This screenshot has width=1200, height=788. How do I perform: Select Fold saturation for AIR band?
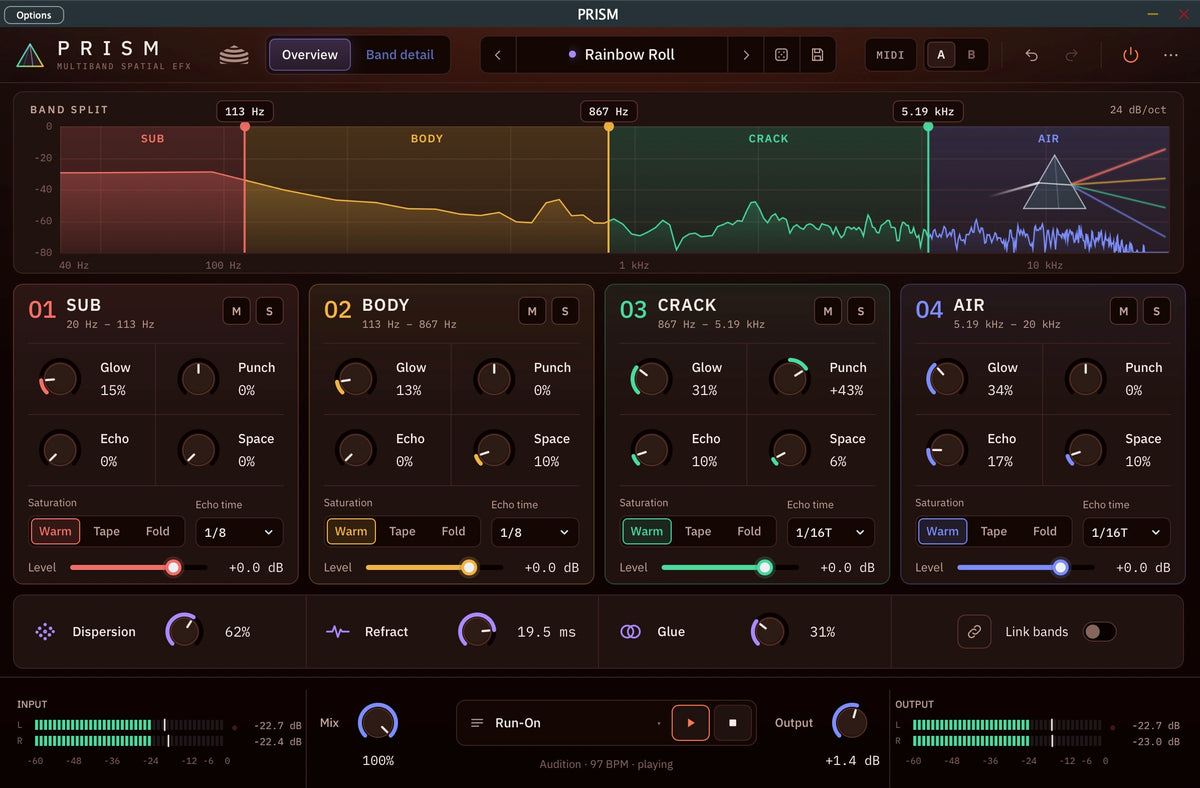pyautogui.click(x=1045, y=531)
